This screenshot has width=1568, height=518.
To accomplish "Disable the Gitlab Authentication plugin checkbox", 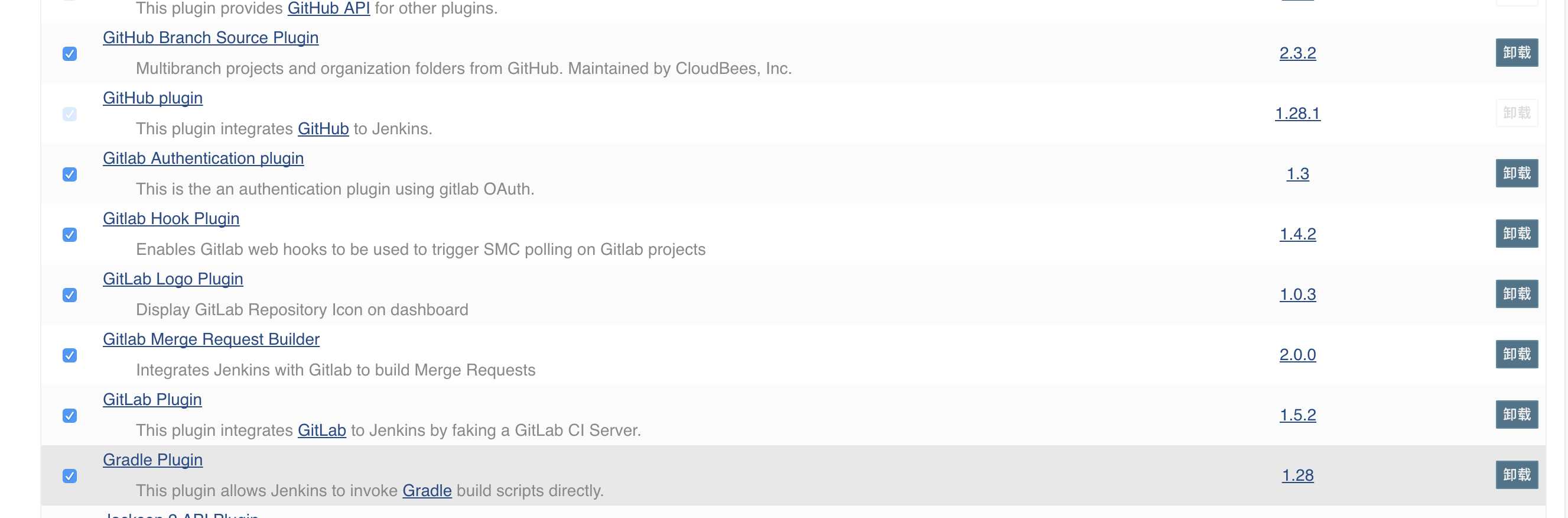I will pos(70,174).
